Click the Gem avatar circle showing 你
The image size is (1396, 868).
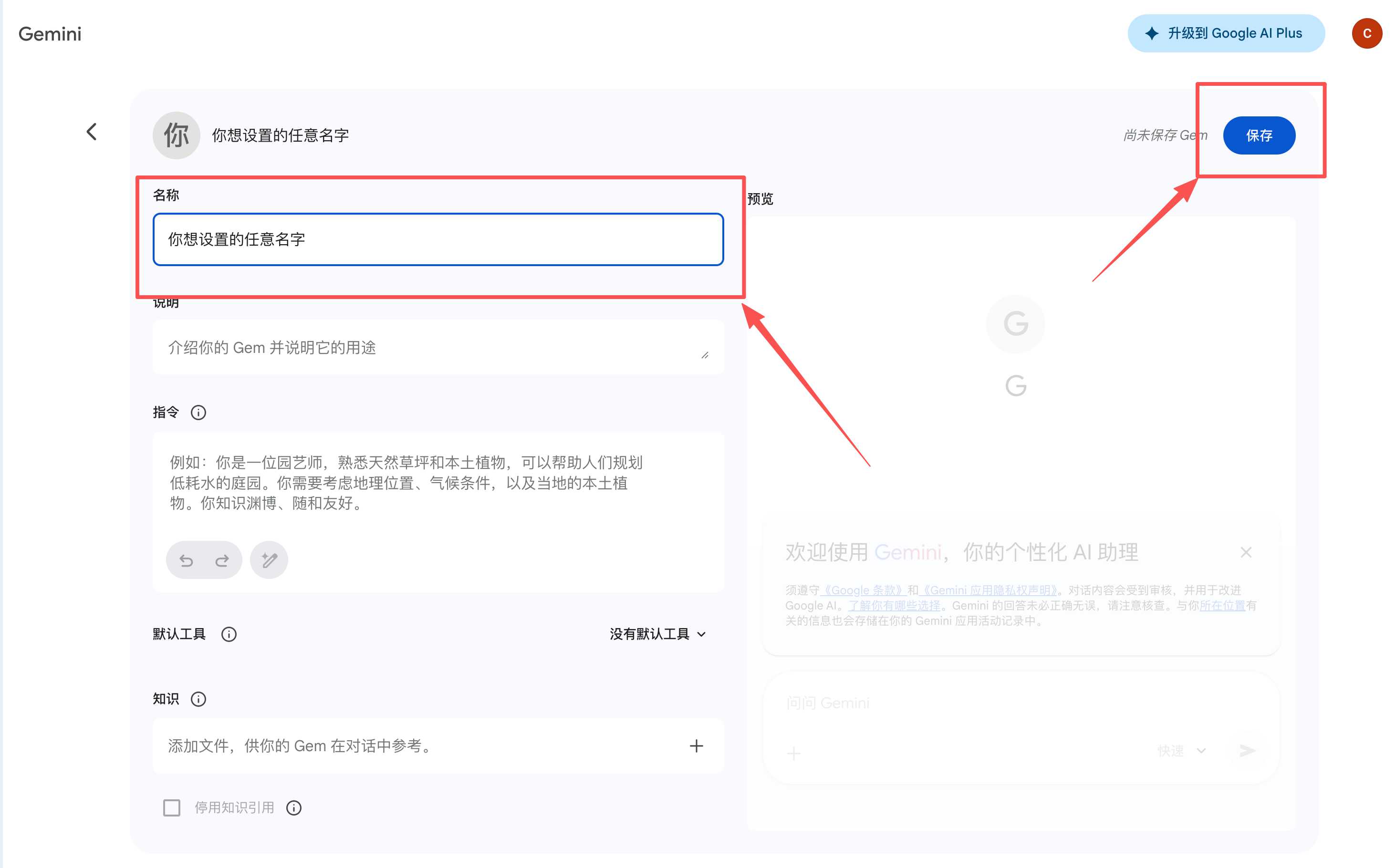pos(177,135)
